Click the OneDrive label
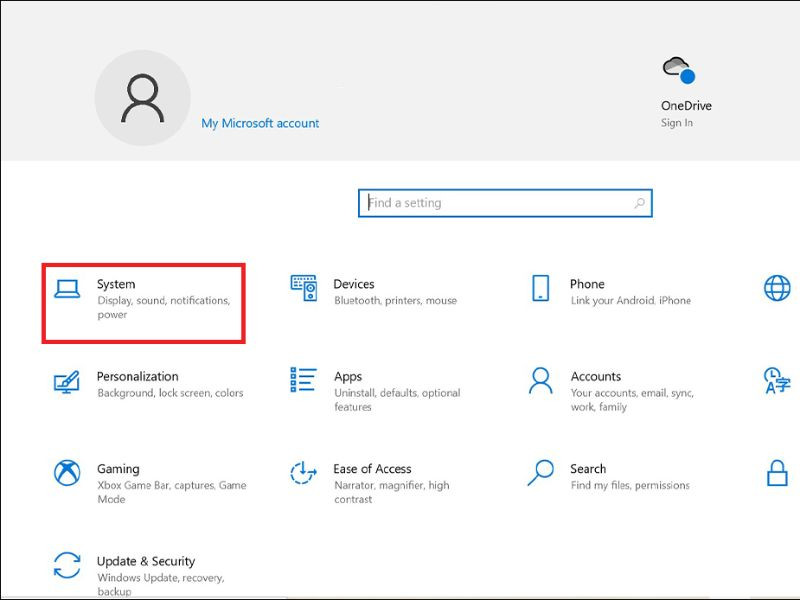 click(686, 106)
